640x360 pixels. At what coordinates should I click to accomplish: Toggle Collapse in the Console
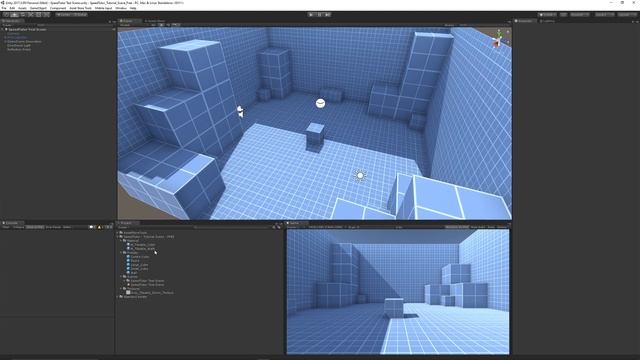coord(18,227)
